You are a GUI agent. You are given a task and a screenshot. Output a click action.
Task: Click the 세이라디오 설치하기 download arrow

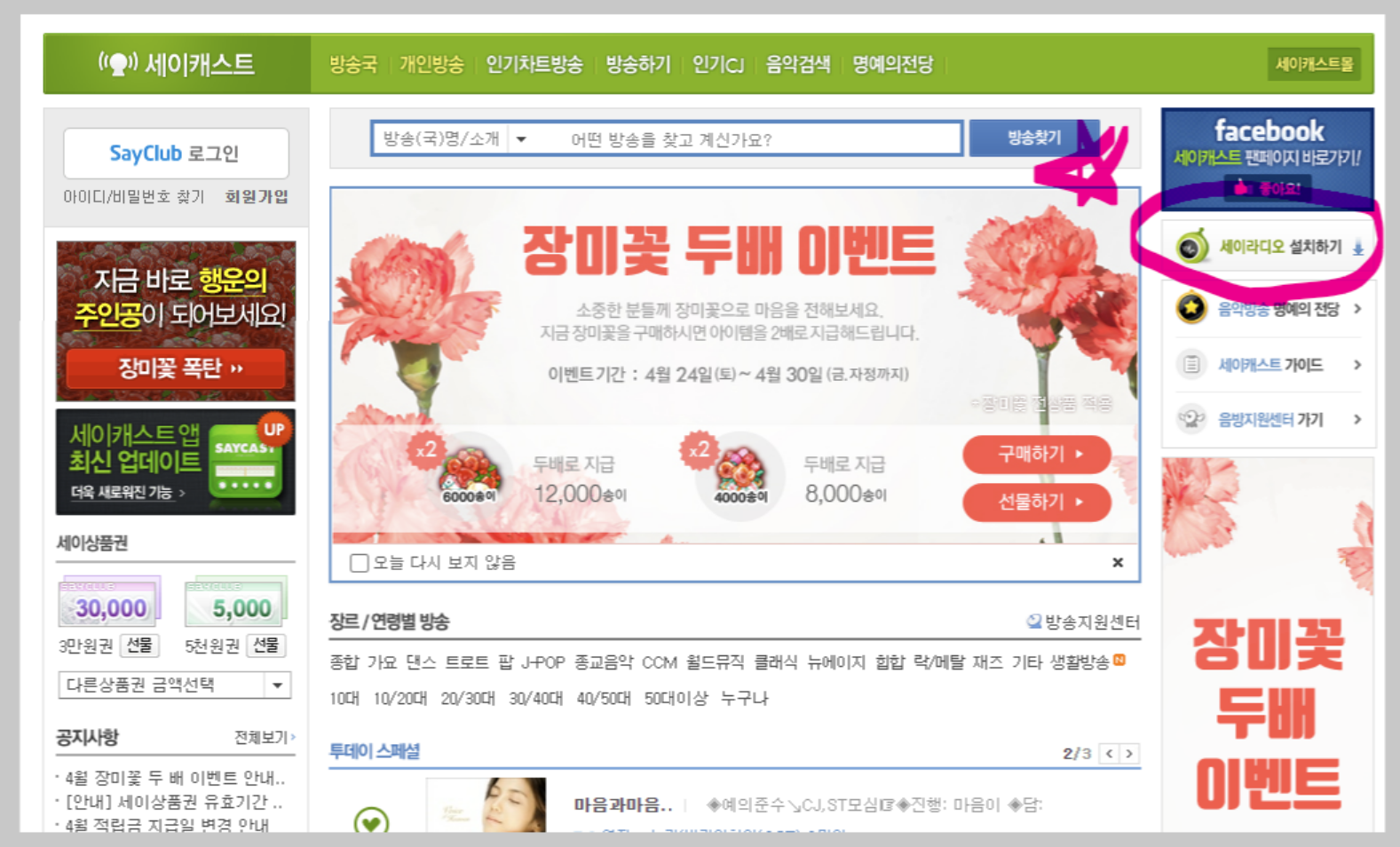pos(1357,248)
